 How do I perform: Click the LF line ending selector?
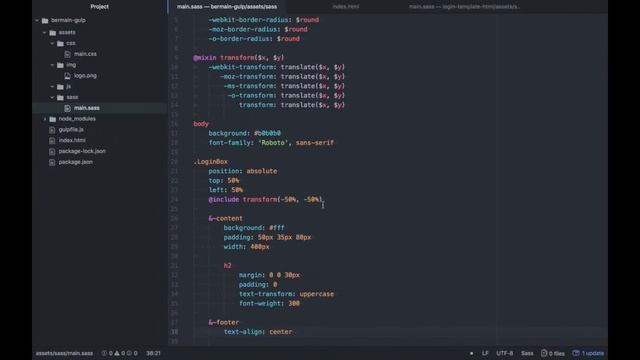[485, 353]
